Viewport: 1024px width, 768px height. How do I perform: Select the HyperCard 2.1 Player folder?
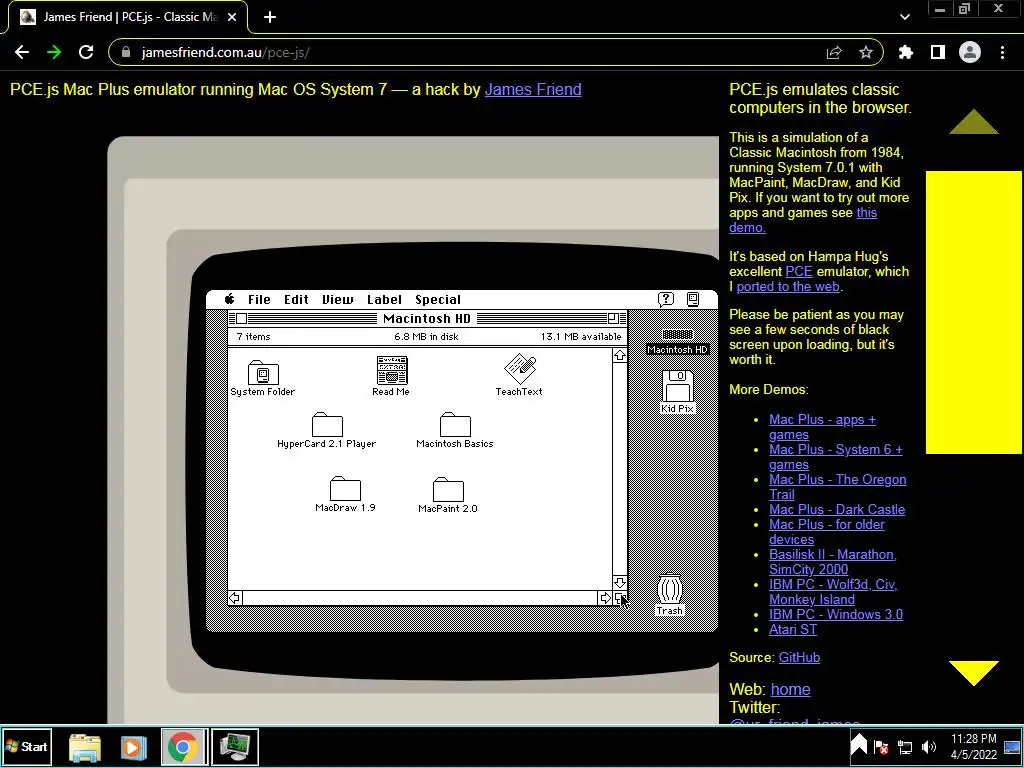tap(327, 424)
